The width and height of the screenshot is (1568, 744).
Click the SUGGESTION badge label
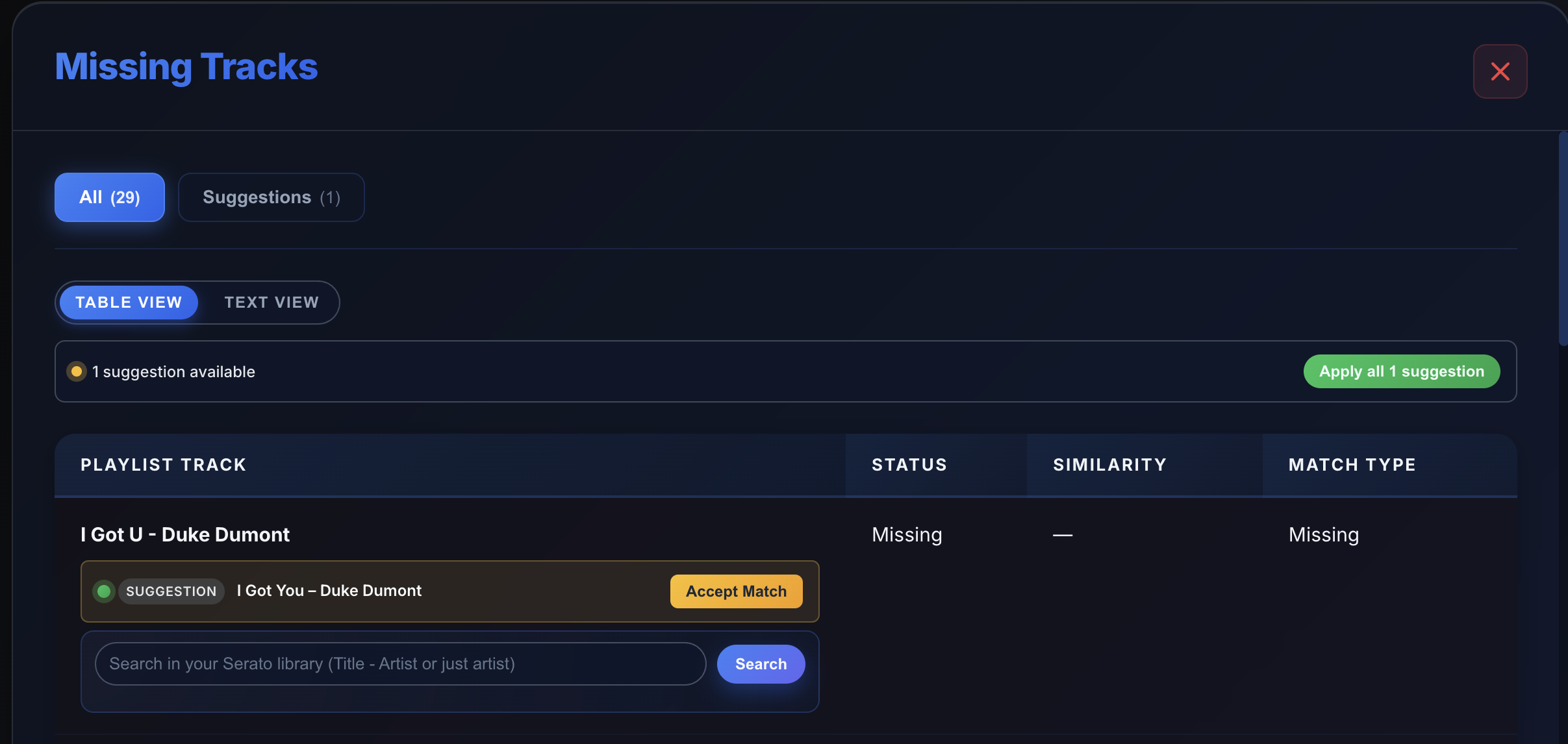pyautogui.click(x=171, y=591)
